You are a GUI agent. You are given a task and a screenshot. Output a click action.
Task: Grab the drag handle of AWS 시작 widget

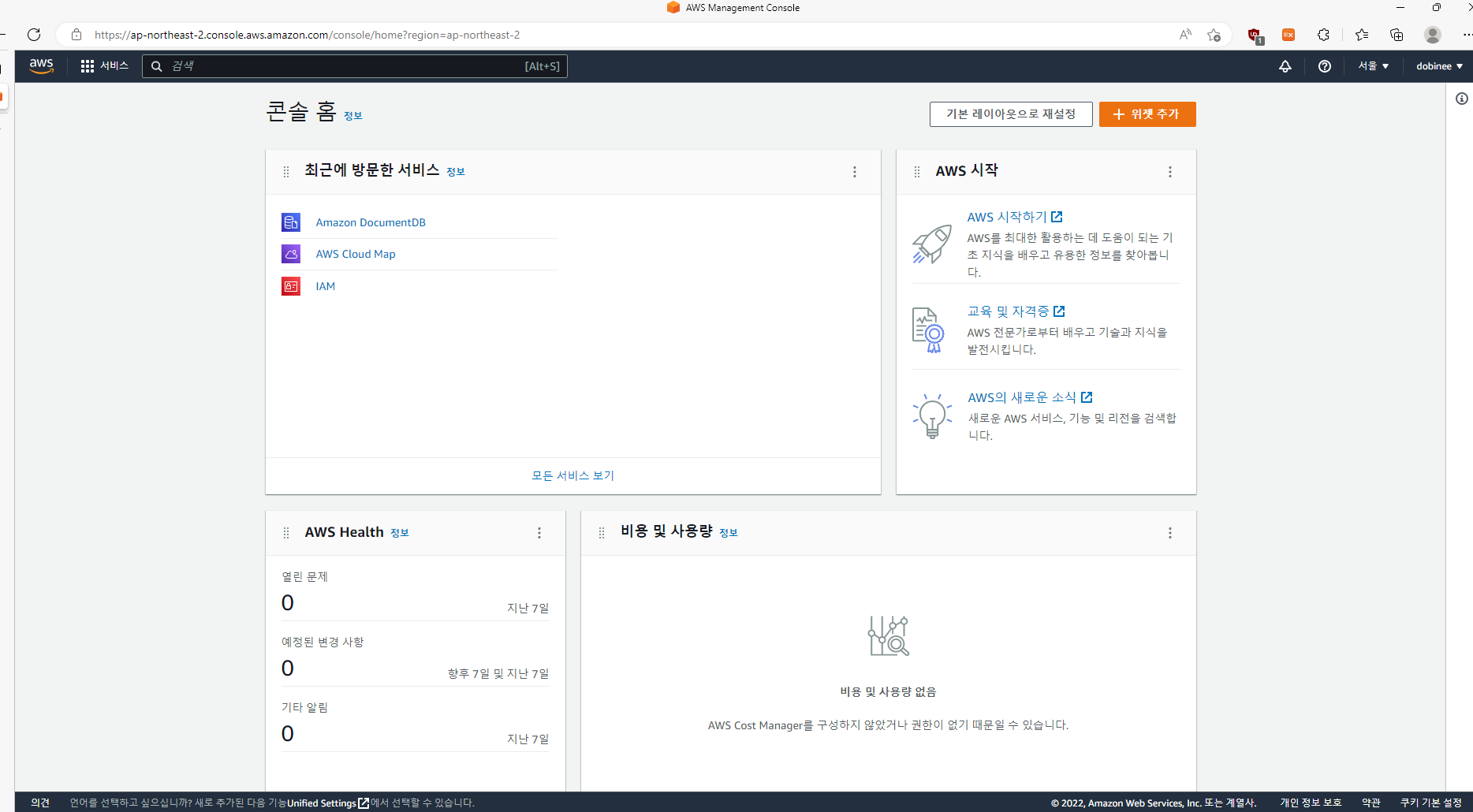tap(917, 172)
